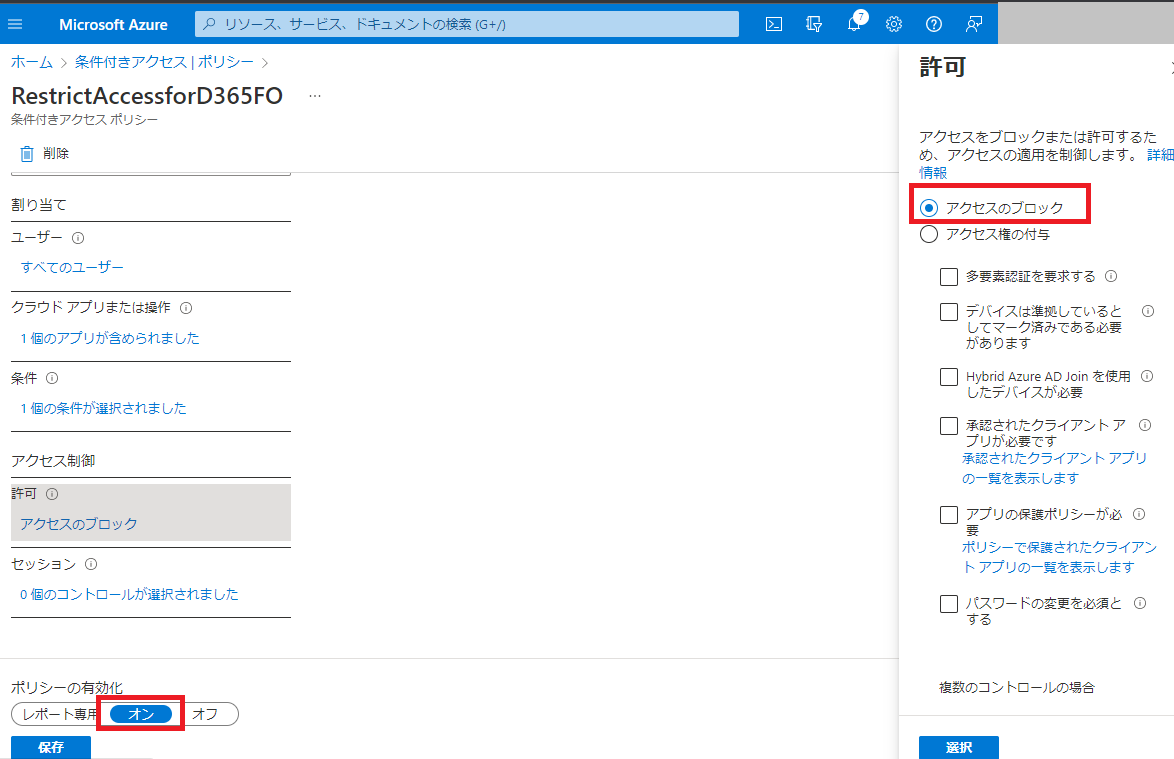Check アプリの保護ポリシーが必要

[949, 515]
